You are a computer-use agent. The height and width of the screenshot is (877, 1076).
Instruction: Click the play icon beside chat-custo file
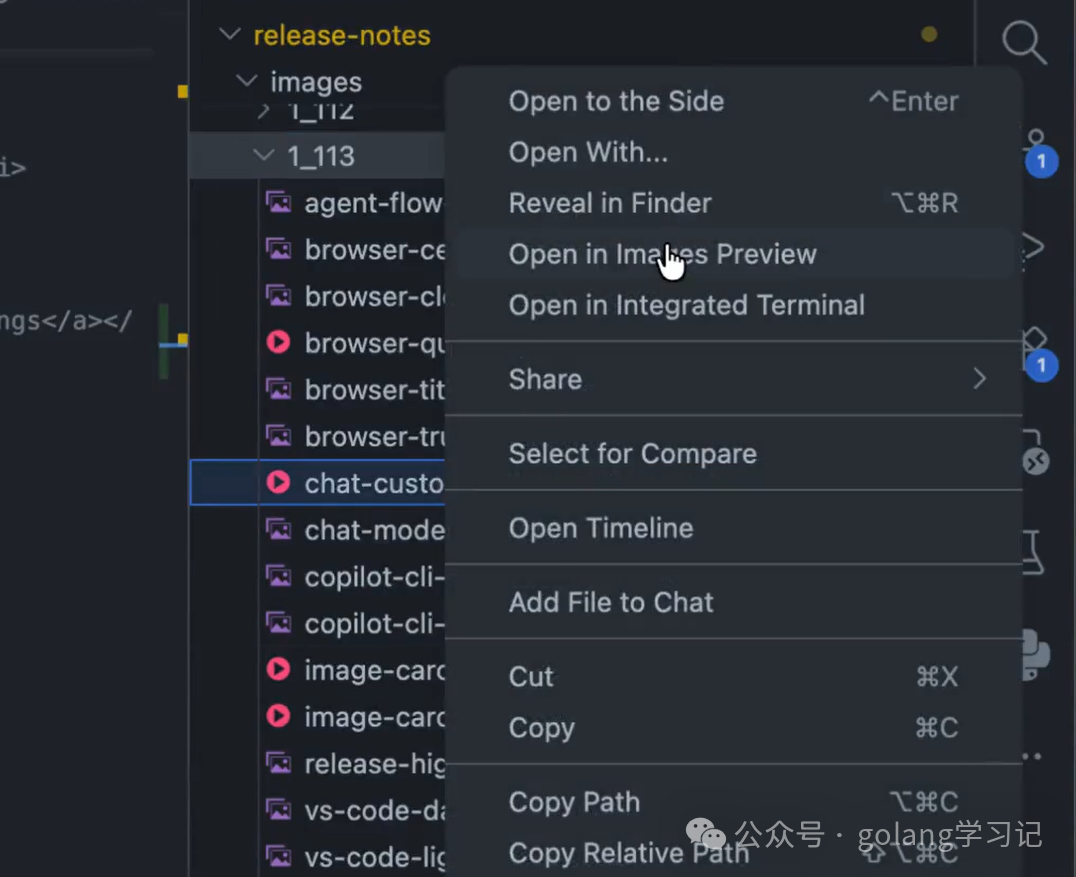click(x=278, y=482)
